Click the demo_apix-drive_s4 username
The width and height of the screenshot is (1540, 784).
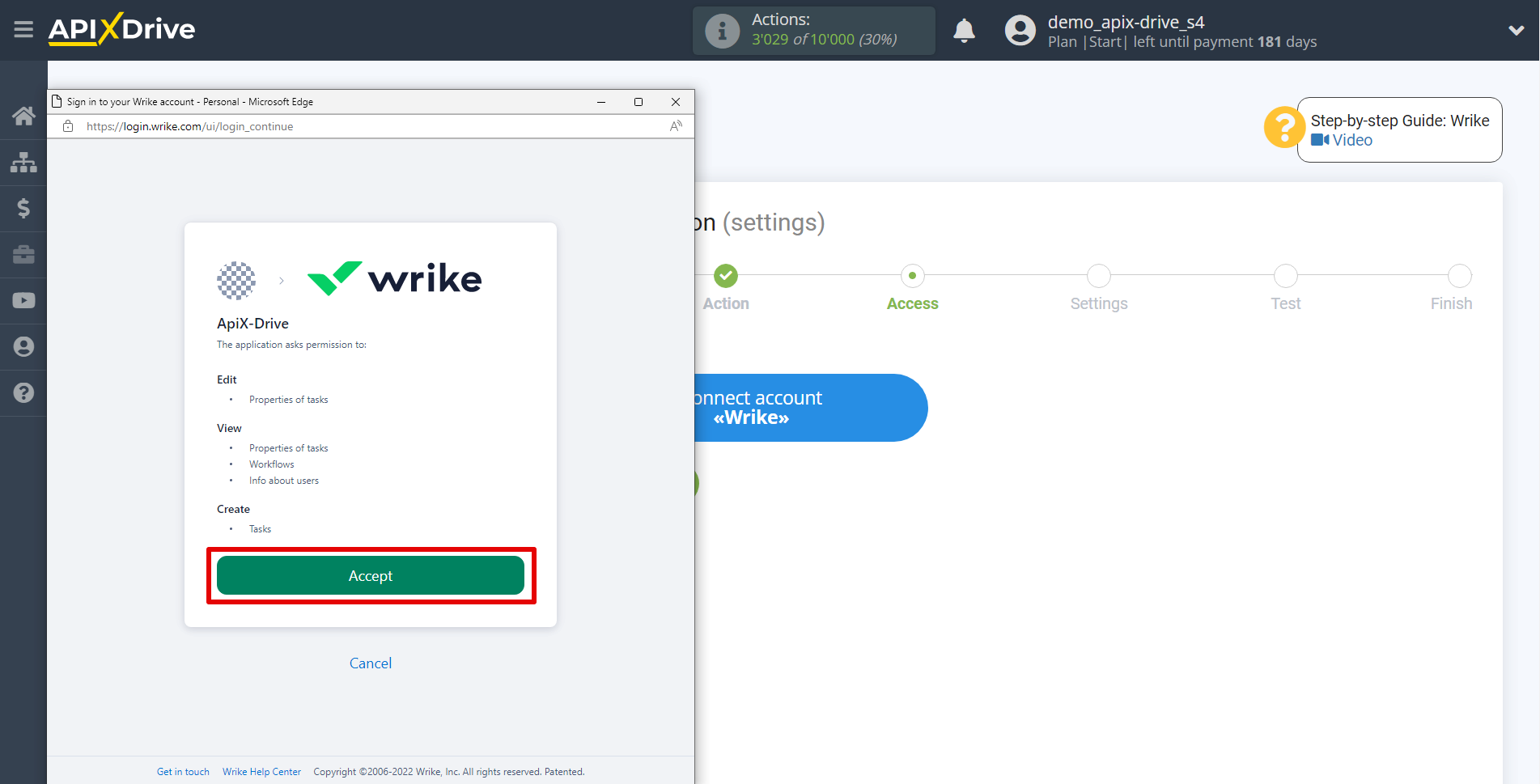tap(1126, 22)
